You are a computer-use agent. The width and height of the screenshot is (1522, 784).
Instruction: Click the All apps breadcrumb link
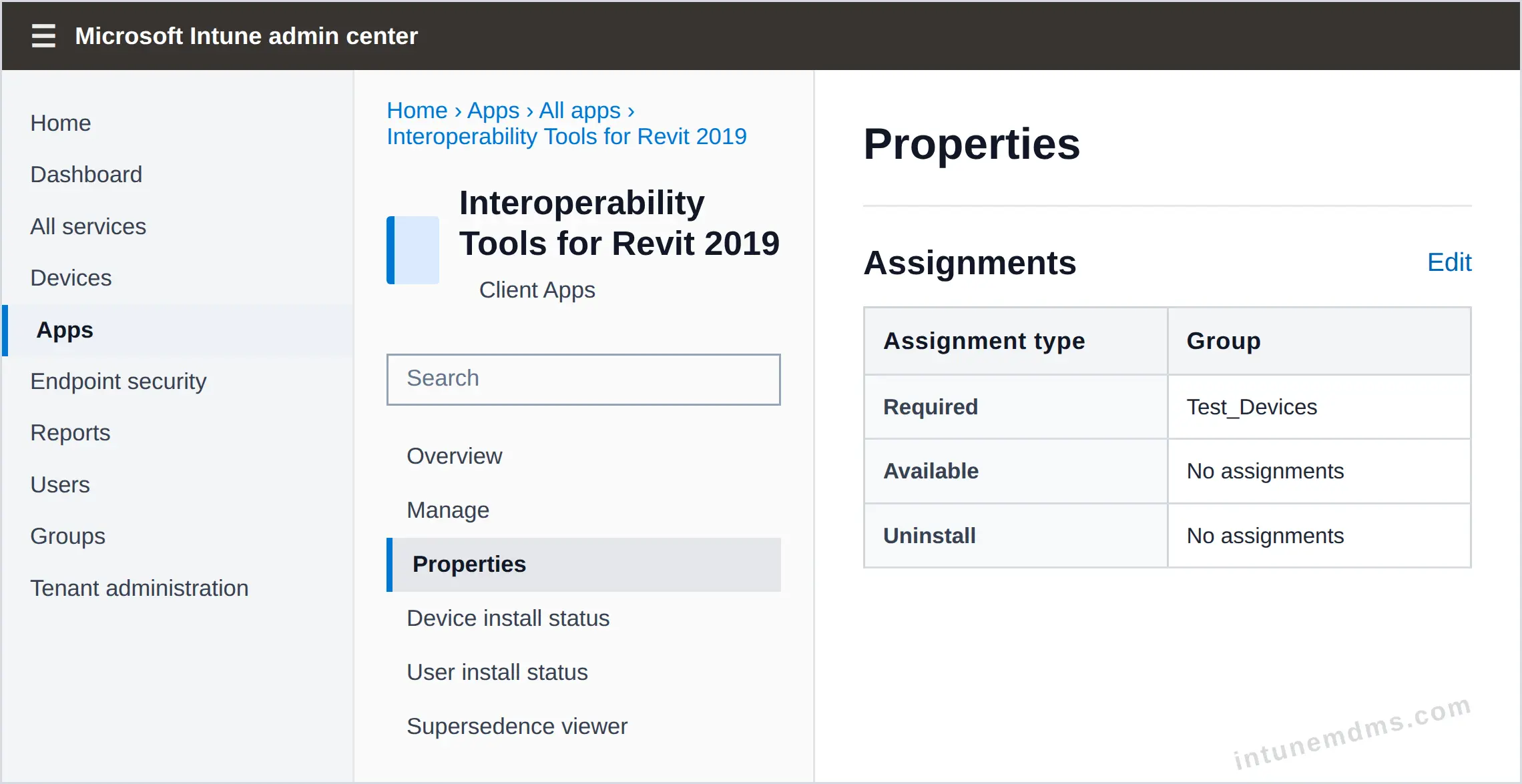click(x=579, y=110)
